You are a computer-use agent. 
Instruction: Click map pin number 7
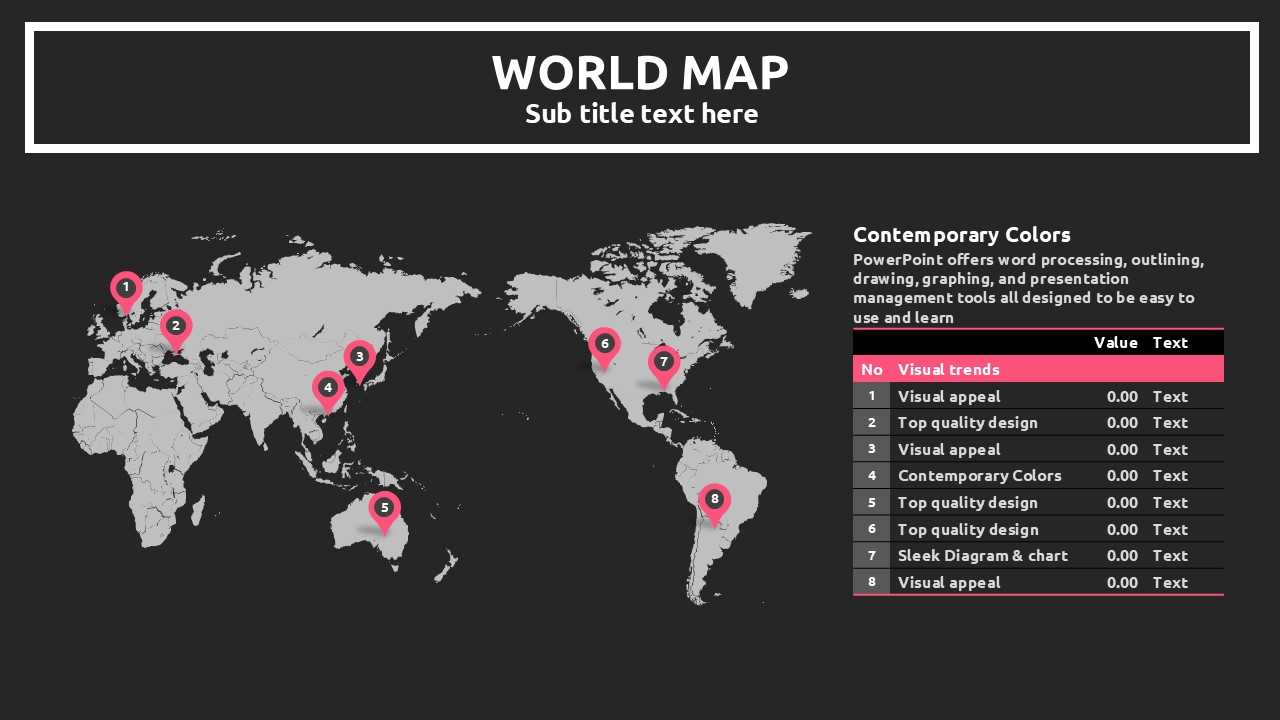click(663, 363)
